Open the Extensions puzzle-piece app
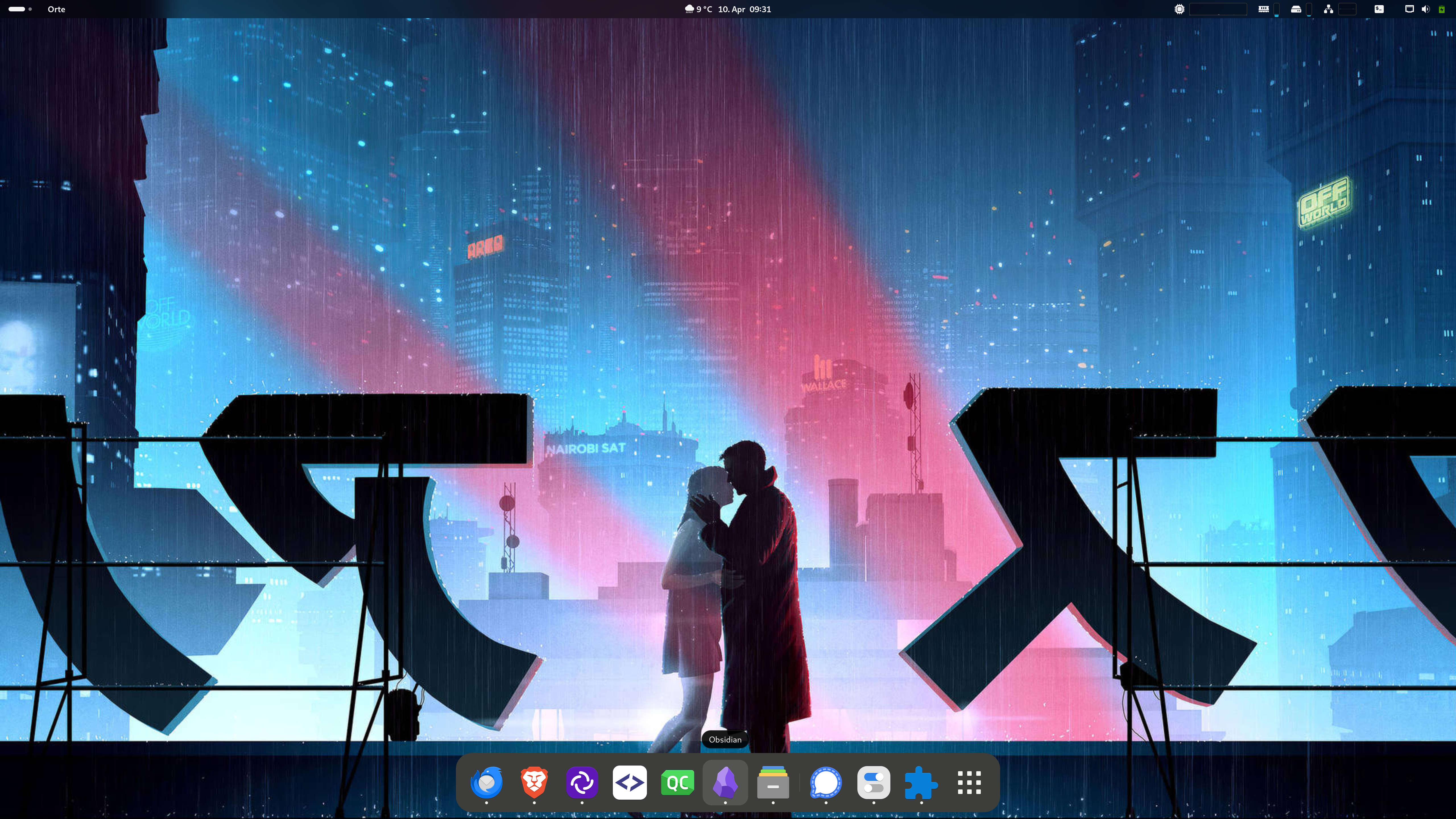This screenshot has height=819, width=1456. point(921,783)
